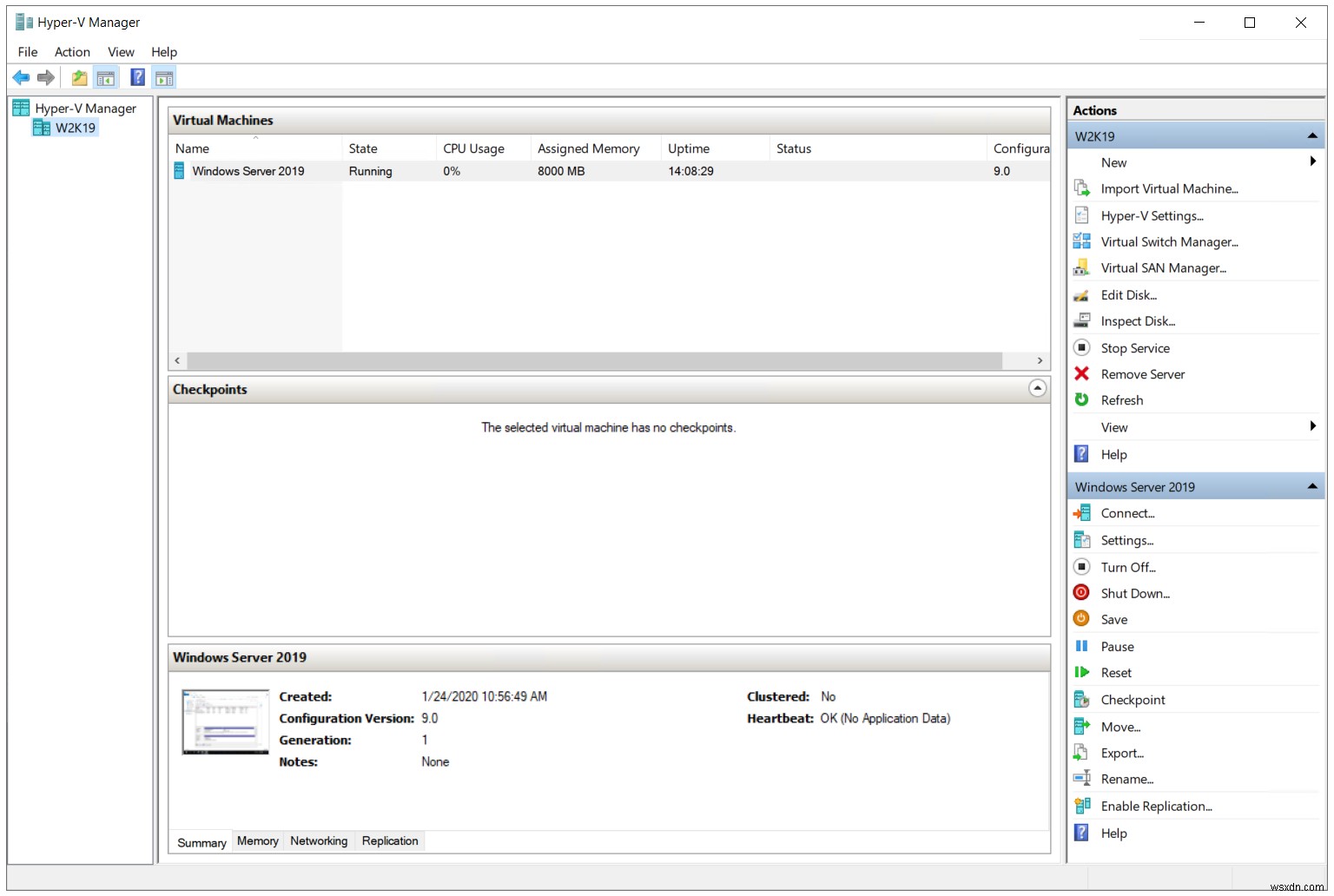
Task: Open Hyper-V Settings
Action: coord(1152,215)
